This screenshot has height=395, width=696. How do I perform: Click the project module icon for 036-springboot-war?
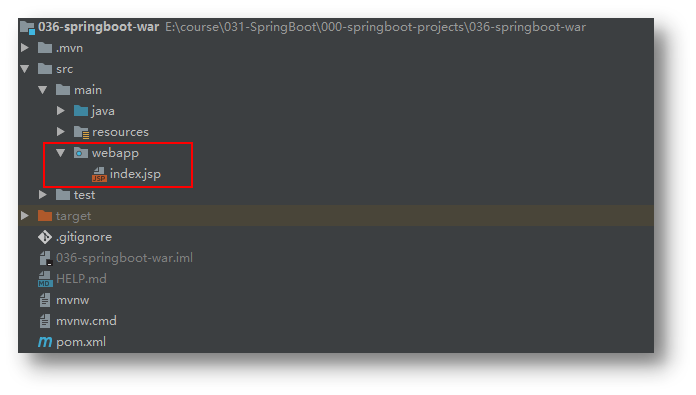tap(28, 28)
